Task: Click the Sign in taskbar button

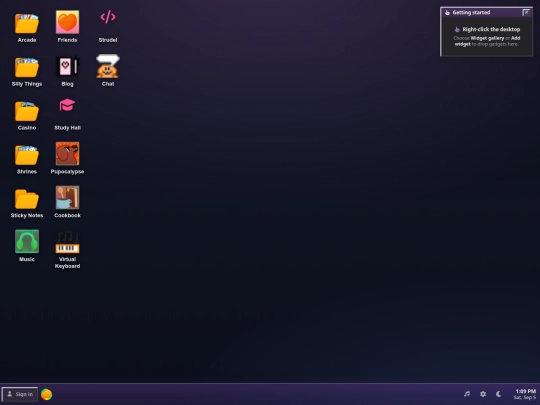Action: point(20,394)
